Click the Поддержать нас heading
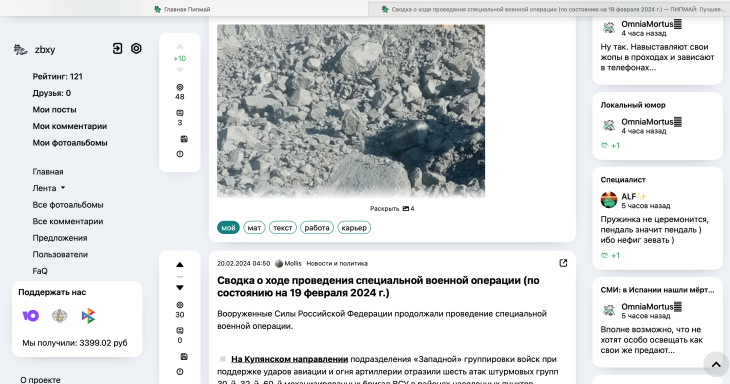Viewport: 730px width, 384px height. 52,292
